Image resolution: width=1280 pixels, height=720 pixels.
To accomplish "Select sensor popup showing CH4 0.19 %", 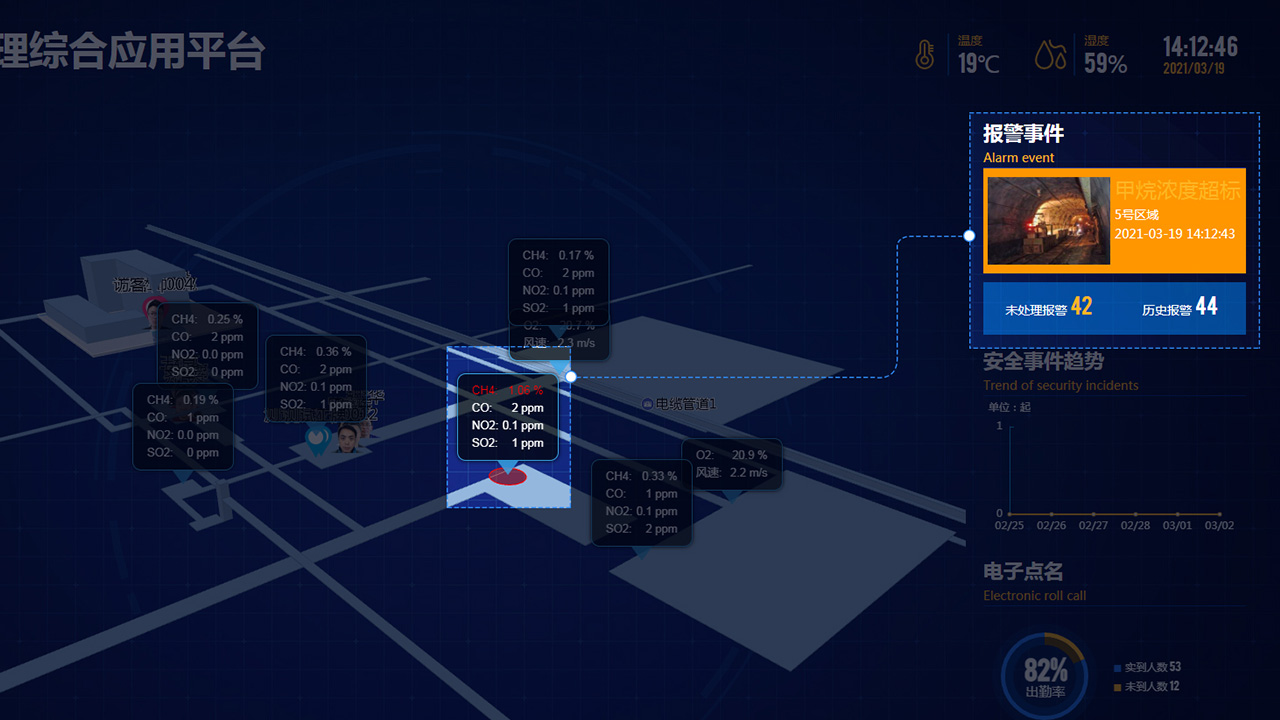I will tap(183, 426).
